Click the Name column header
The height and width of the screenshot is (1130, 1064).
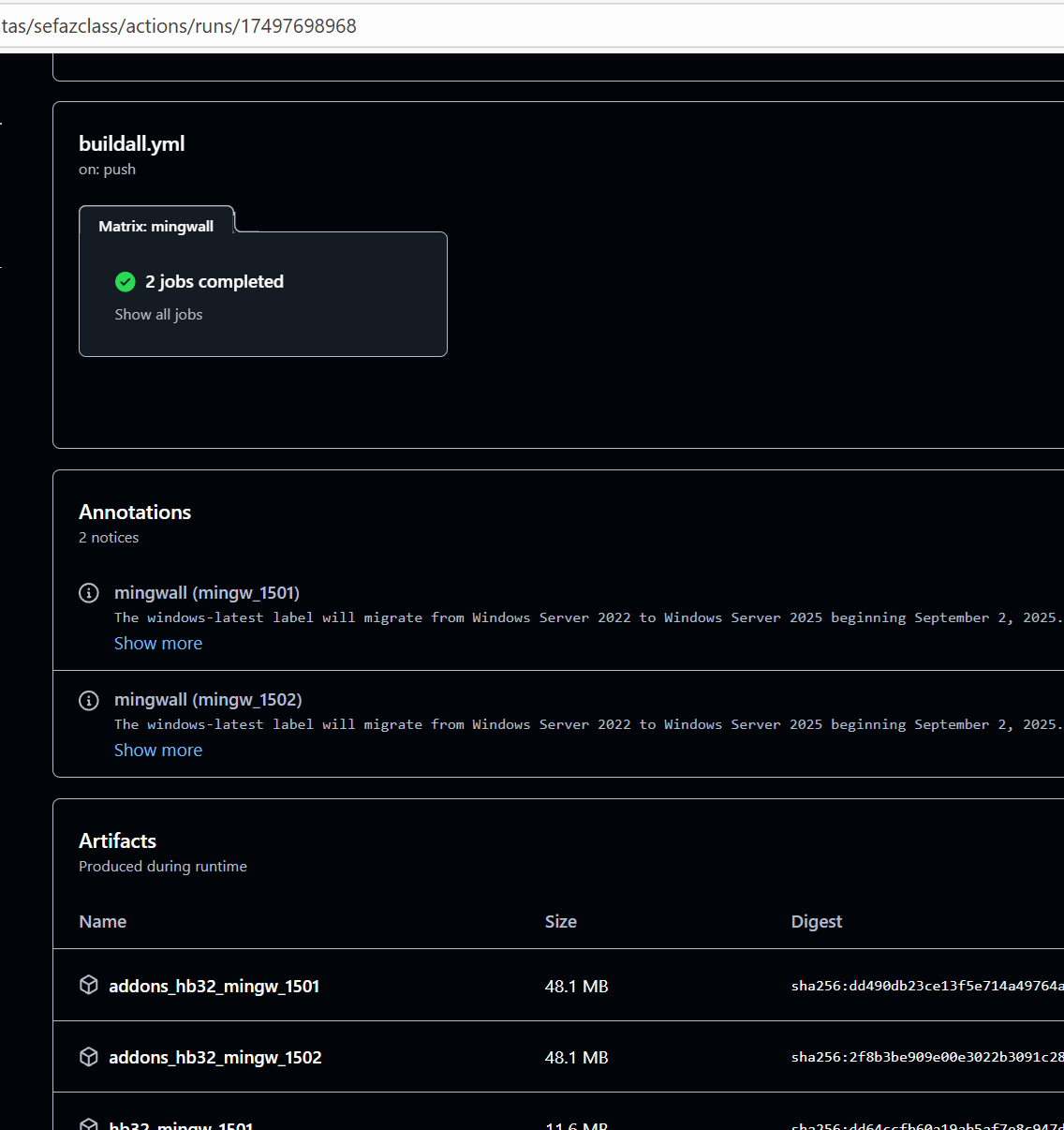103,922
